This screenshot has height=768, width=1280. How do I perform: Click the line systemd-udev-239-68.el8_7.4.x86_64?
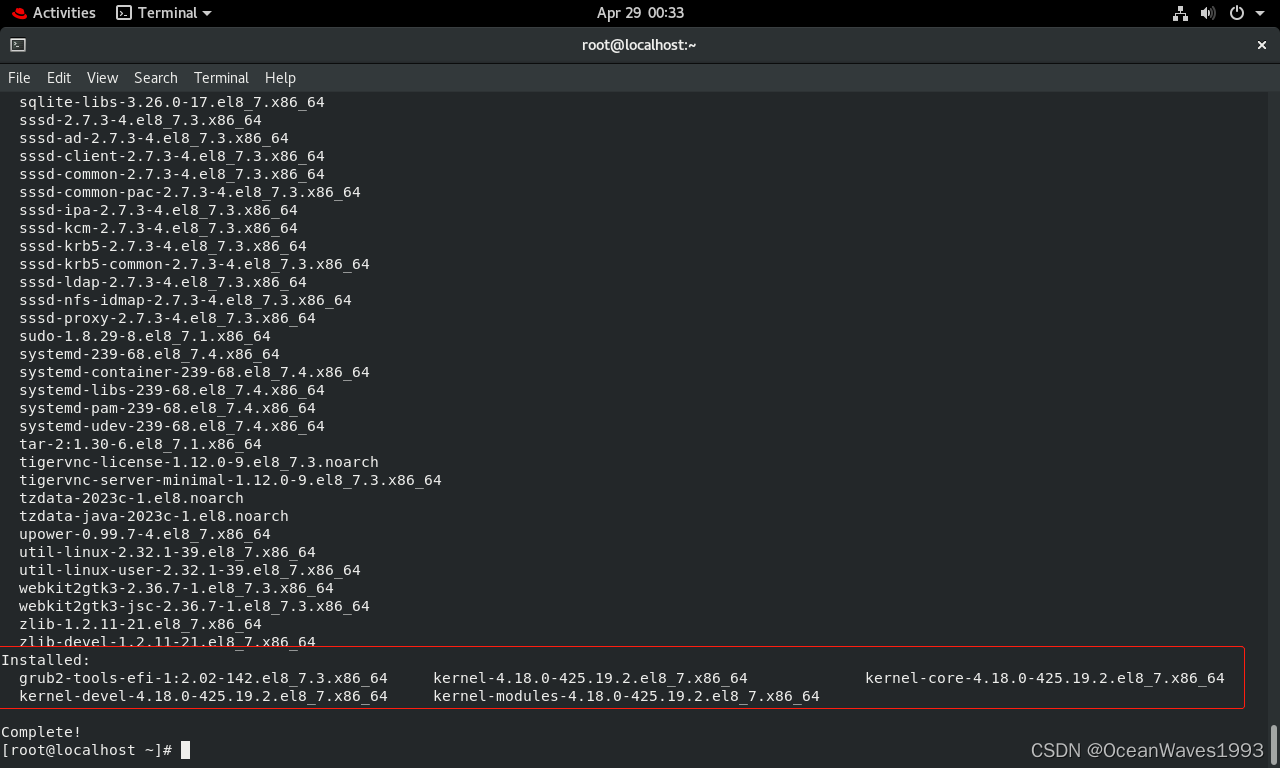(x=172, y=426)
